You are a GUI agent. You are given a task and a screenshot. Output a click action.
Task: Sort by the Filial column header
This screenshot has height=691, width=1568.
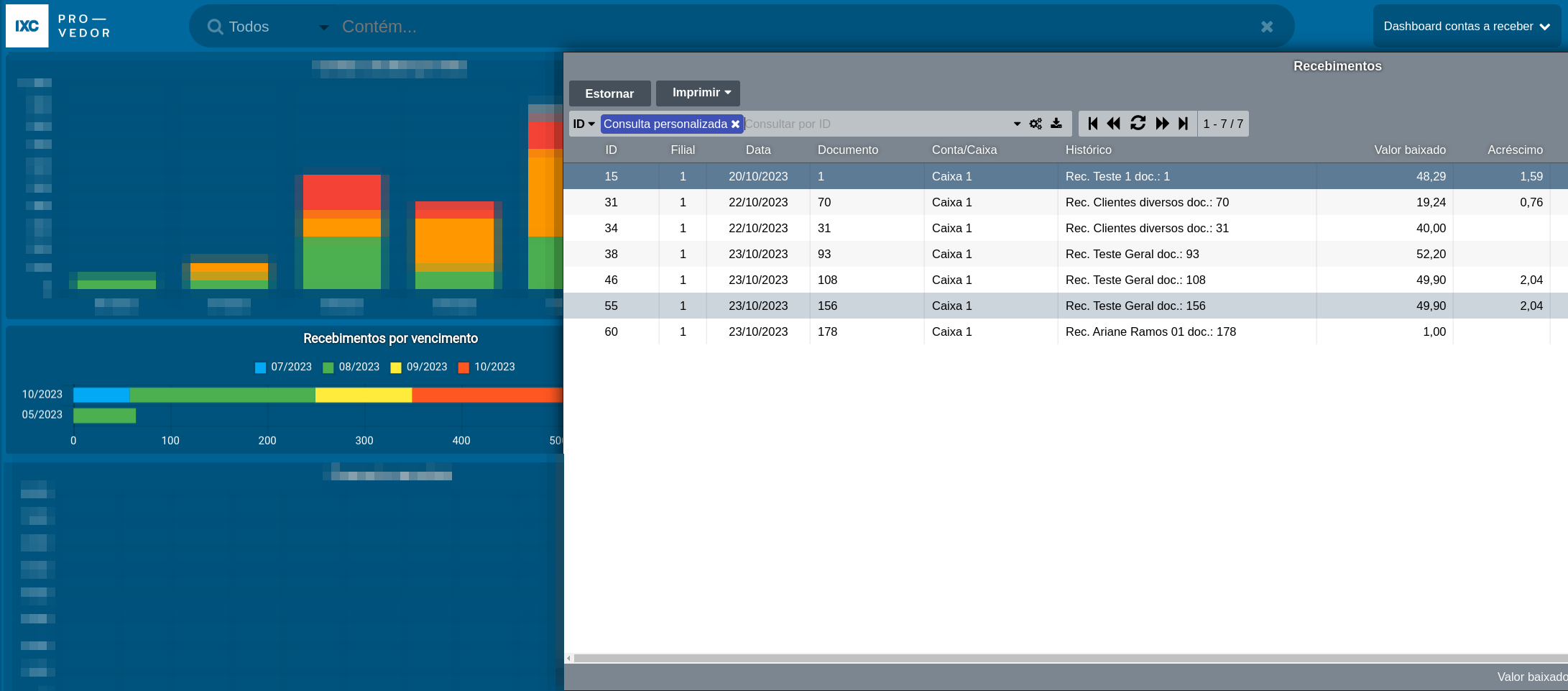coord(683,150)
